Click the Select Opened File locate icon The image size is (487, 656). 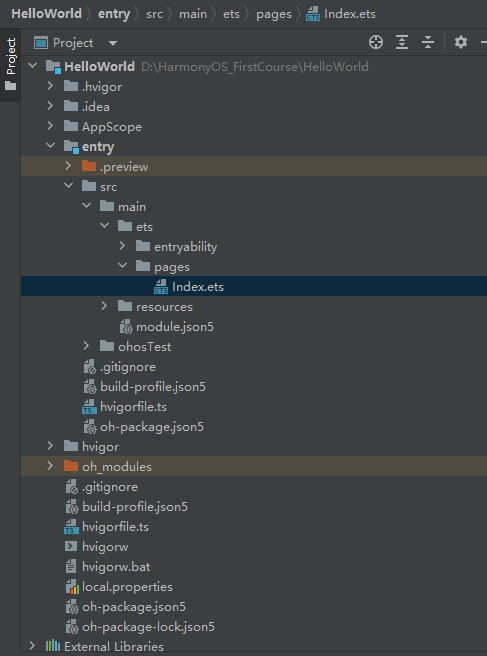376,42
